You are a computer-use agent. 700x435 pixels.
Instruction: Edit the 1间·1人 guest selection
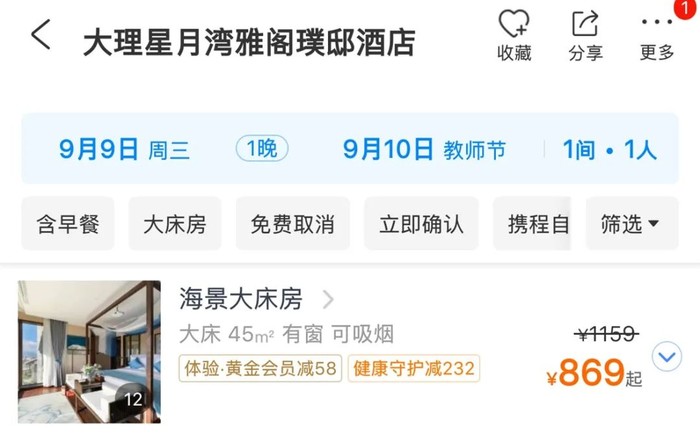click(609, 149)
